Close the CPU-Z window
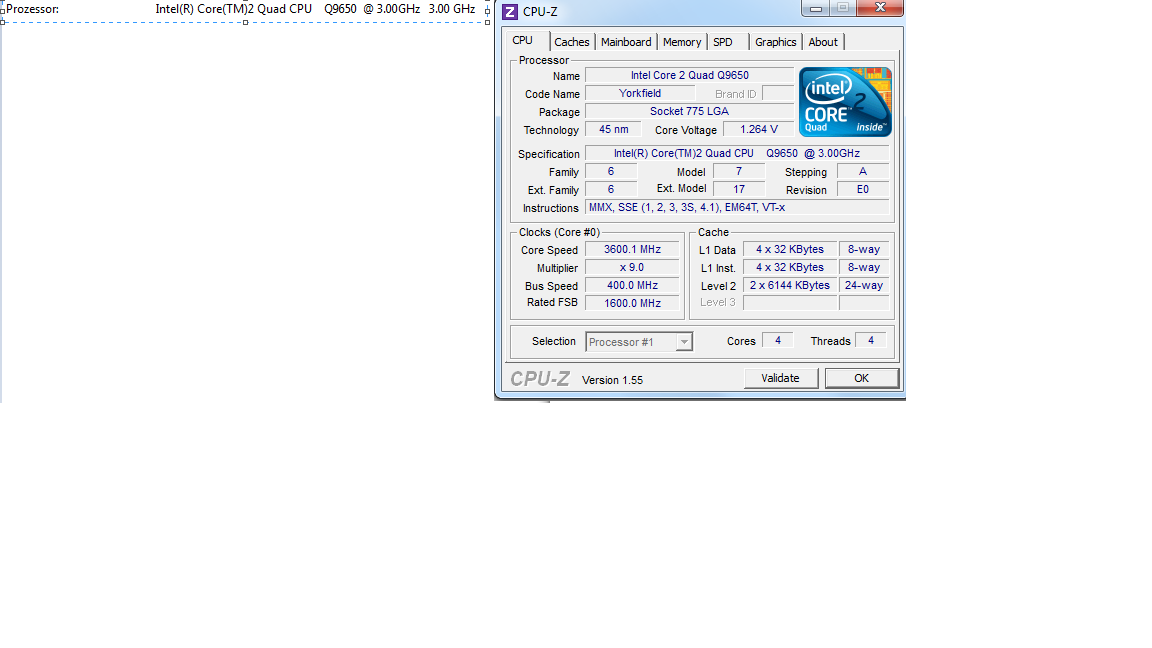Screen dimensions: 1152x648 [x=880, y=7]
